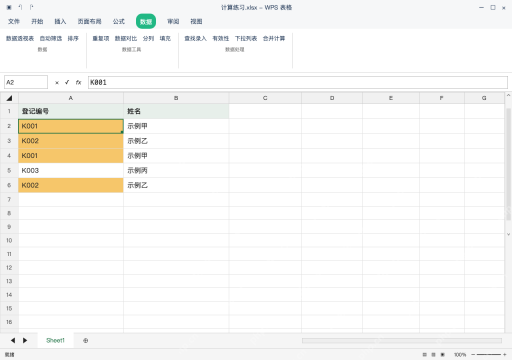Click the zoom out minus icon

coord(473,355)
